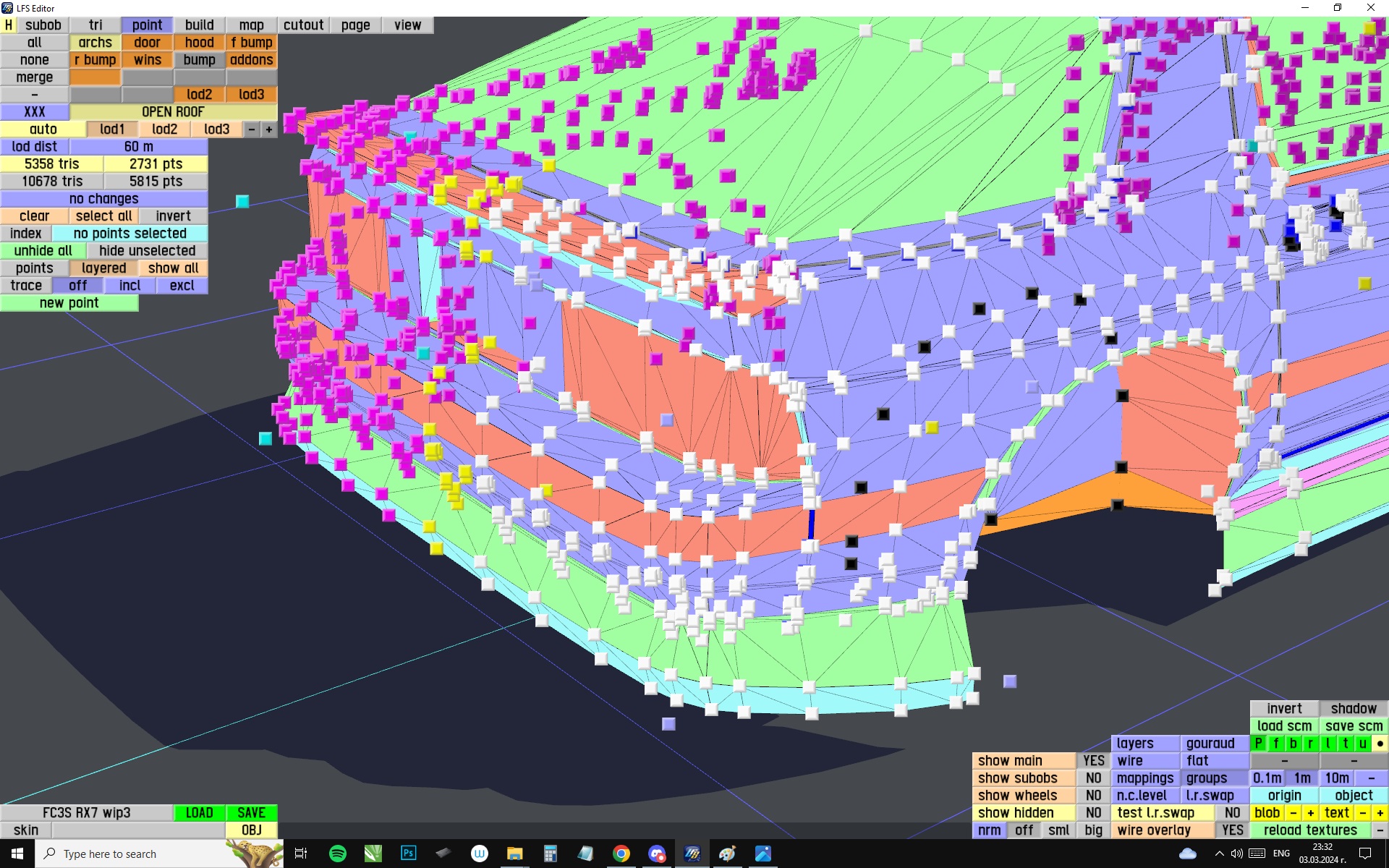
Task: Toggle show wheels NO setting
Action: coord(1093,796)
